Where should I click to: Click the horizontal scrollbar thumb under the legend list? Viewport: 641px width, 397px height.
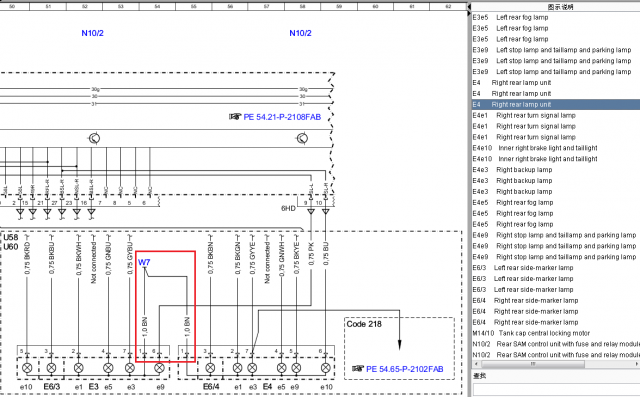pyautogui.click(x=532, y=364)
